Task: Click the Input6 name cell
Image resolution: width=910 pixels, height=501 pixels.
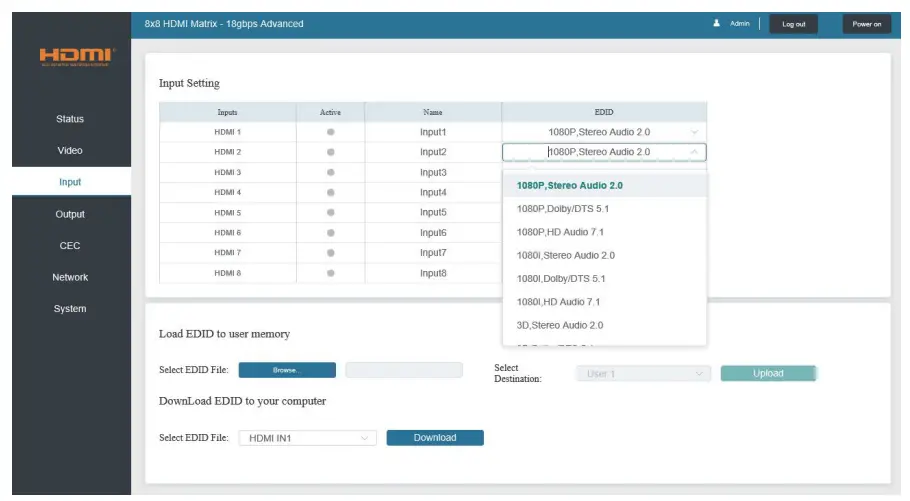Action: [x=433, y=233]
